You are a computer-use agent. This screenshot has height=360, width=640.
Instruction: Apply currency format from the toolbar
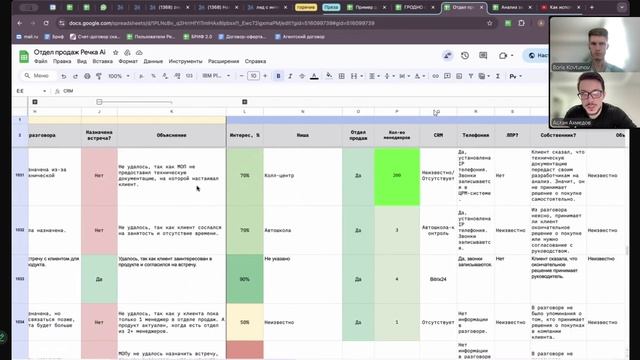(141, 76)
